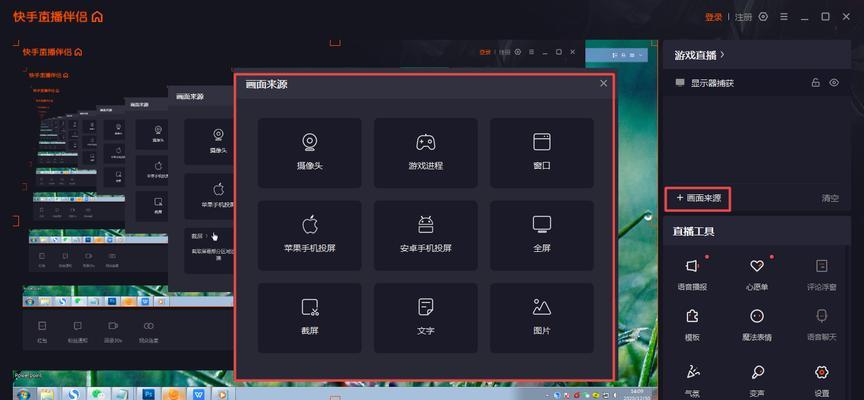The height and width of the screenshot is (400, 864).
Task: Click the Sogou icon on the bottommost taskbar
Action: pyautogui.click(x=73, y=394)
